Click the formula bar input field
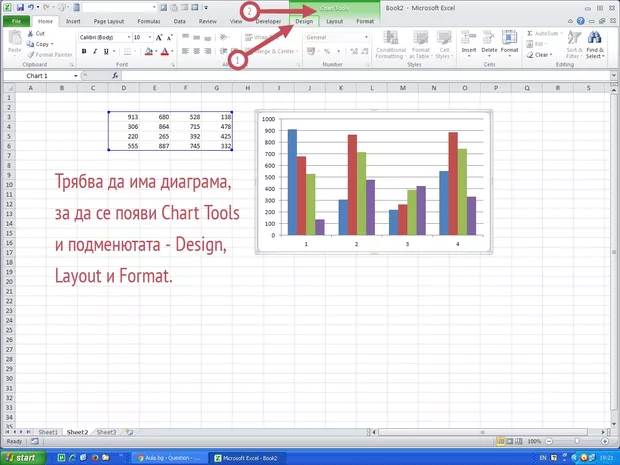 tap(366, 76)
